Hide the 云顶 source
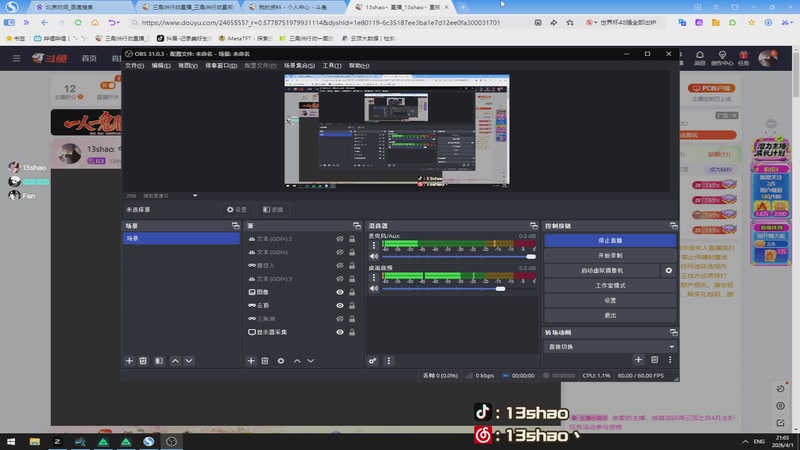The height and width of the screenshot is (450, 800). coord(340,305)
